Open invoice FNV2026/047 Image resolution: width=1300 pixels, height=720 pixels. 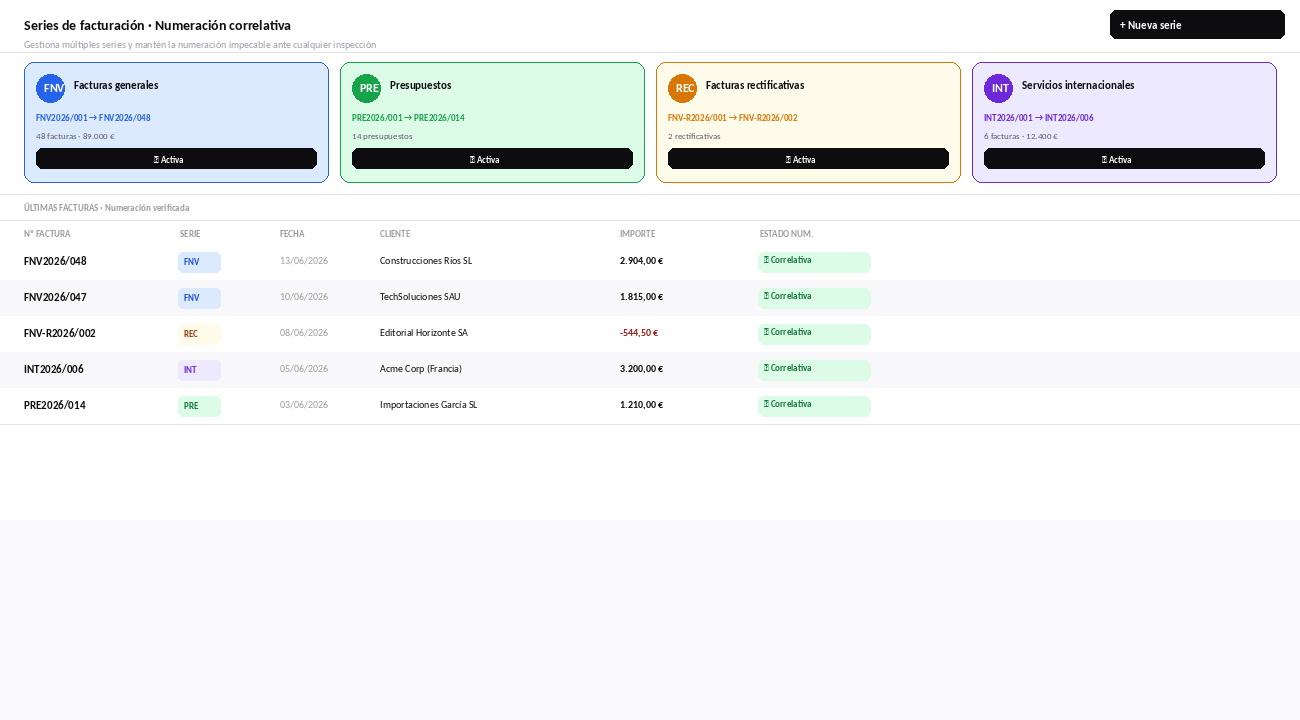tap(55, 297)
